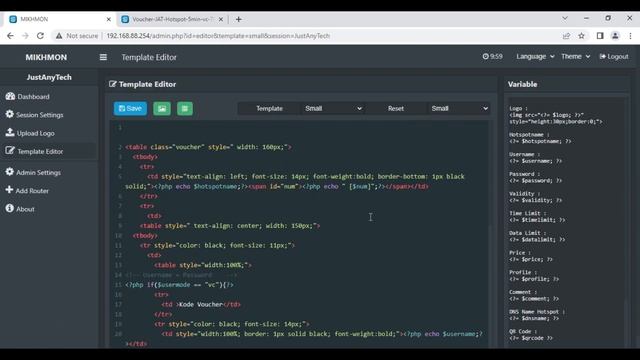Click the $price variable snippet
This screenshot has height=360, width=640.
531,259
